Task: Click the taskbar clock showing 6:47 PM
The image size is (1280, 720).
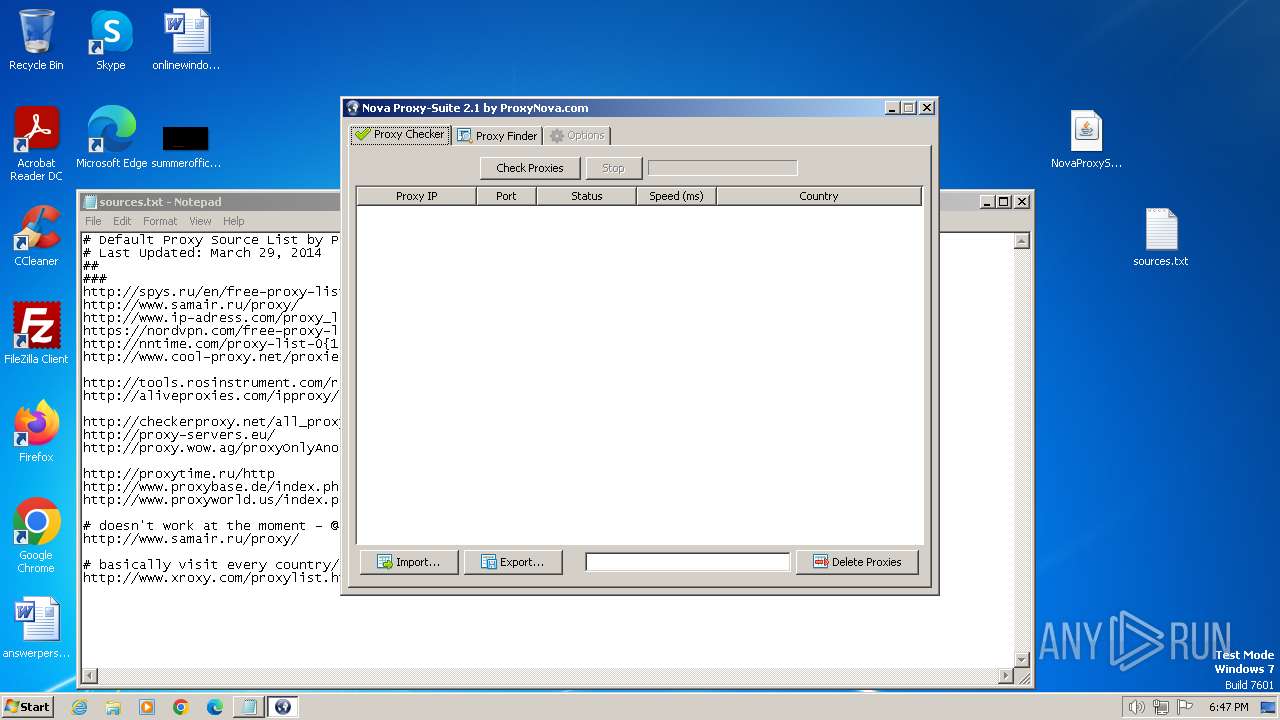Action: click(1228, 707)
